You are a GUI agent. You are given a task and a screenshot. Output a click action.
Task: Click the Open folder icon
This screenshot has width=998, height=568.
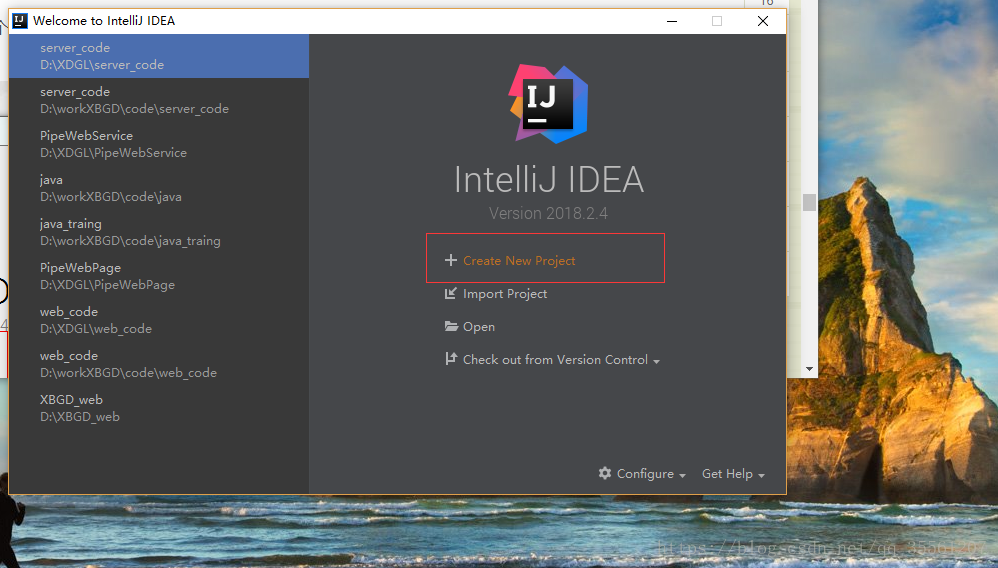pos(451,326)
